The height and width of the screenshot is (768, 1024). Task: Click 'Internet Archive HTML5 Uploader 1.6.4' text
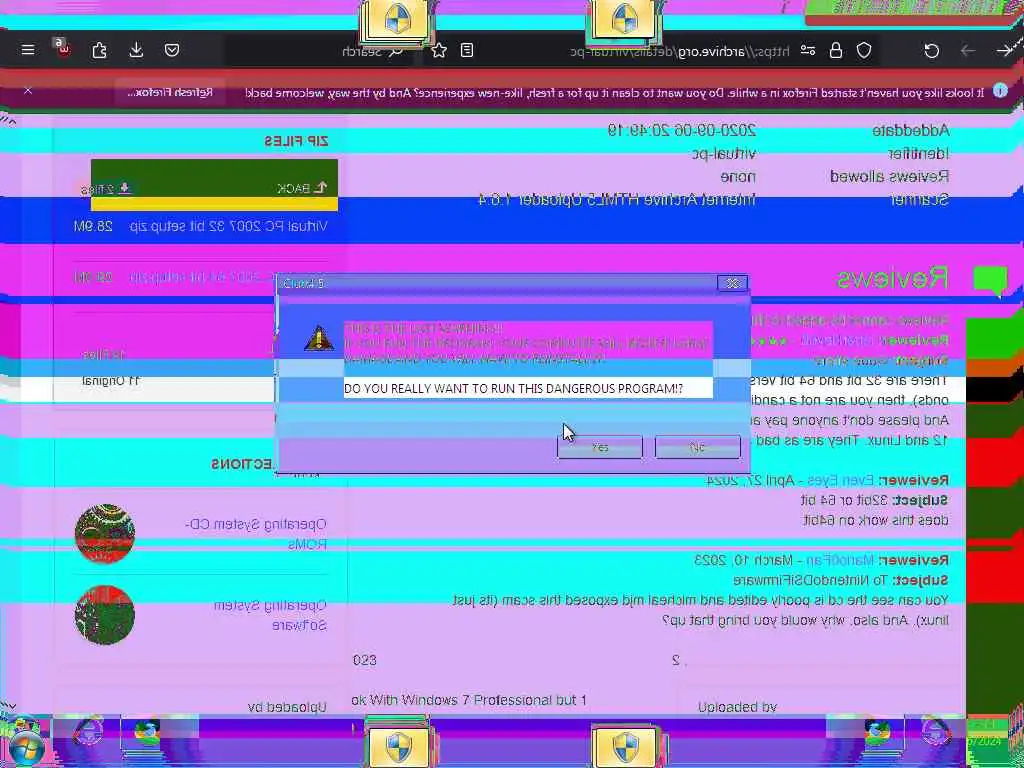coord(617,200)
